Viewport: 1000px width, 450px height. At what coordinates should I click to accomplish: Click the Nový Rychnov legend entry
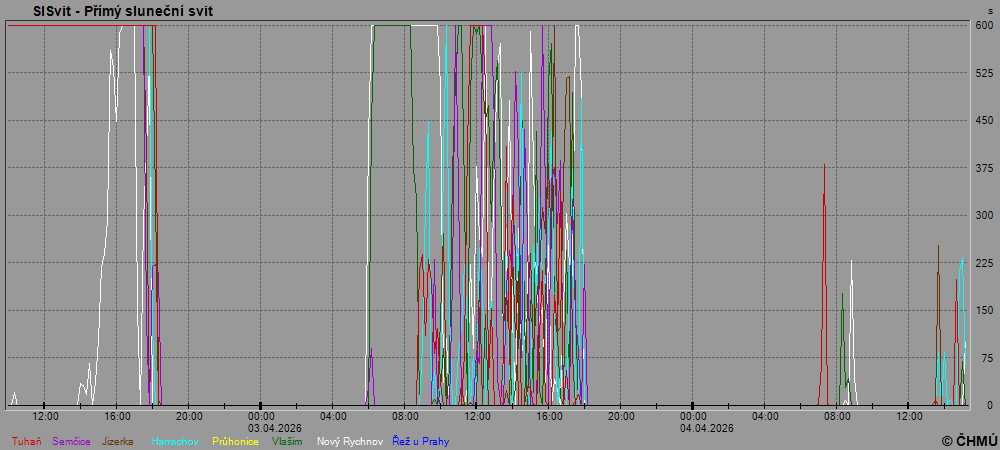(x=350, y=441)
